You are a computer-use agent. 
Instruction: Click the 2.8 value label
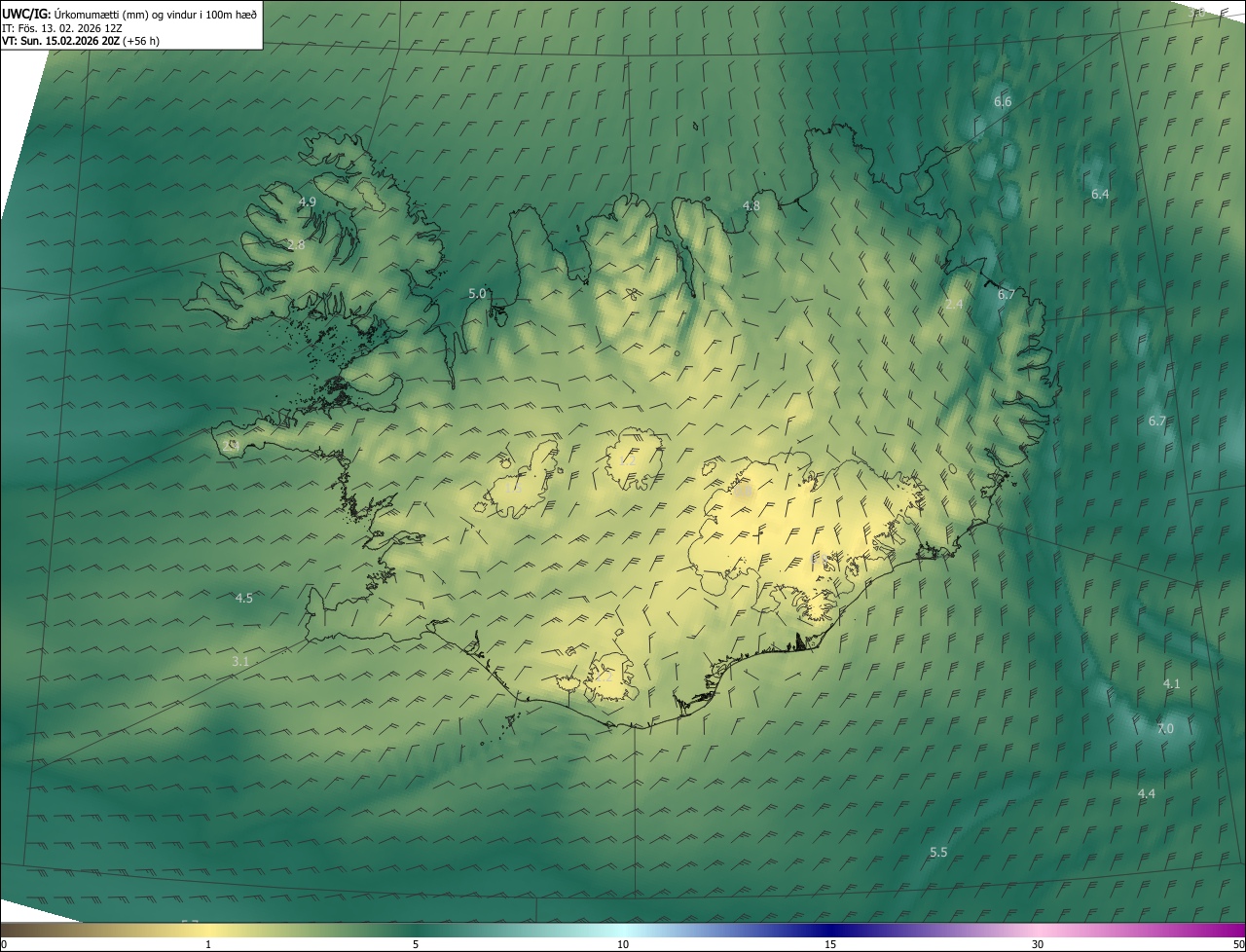click(296, 244)
